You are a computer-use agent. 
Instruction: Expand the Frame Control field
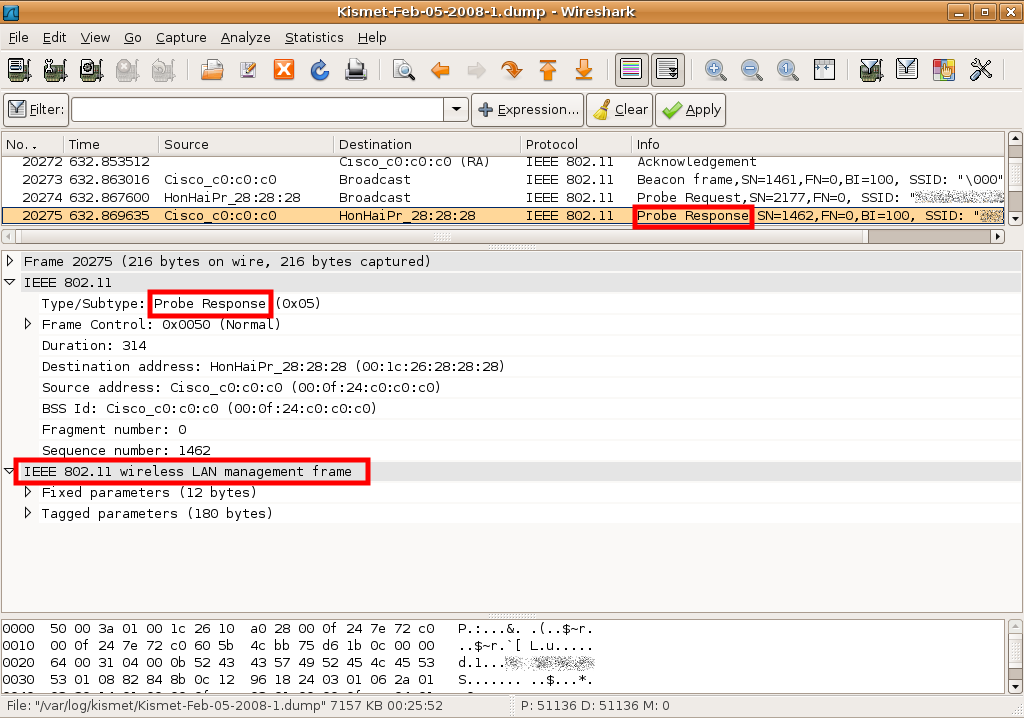coord(28,323)
